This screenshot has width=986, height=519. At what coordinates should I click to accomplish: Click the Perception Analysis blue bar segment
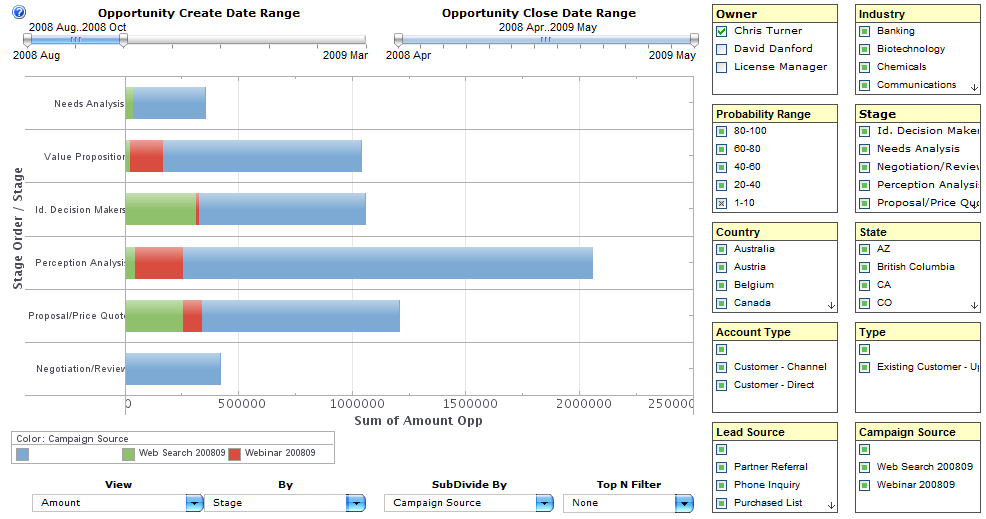[x=387, y=263]
